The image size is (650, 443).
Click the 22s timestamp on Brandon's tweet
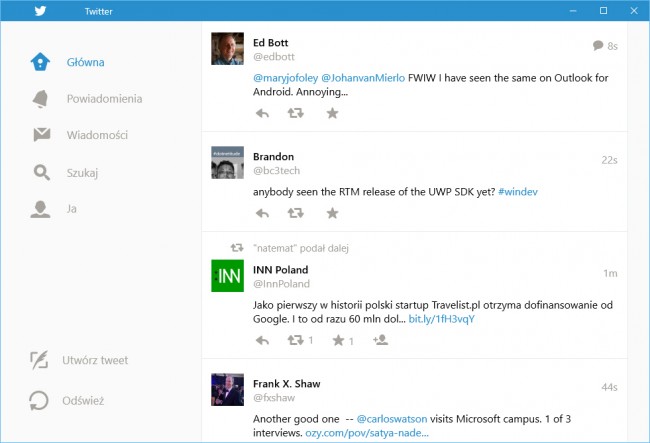(x=609, y=160)
